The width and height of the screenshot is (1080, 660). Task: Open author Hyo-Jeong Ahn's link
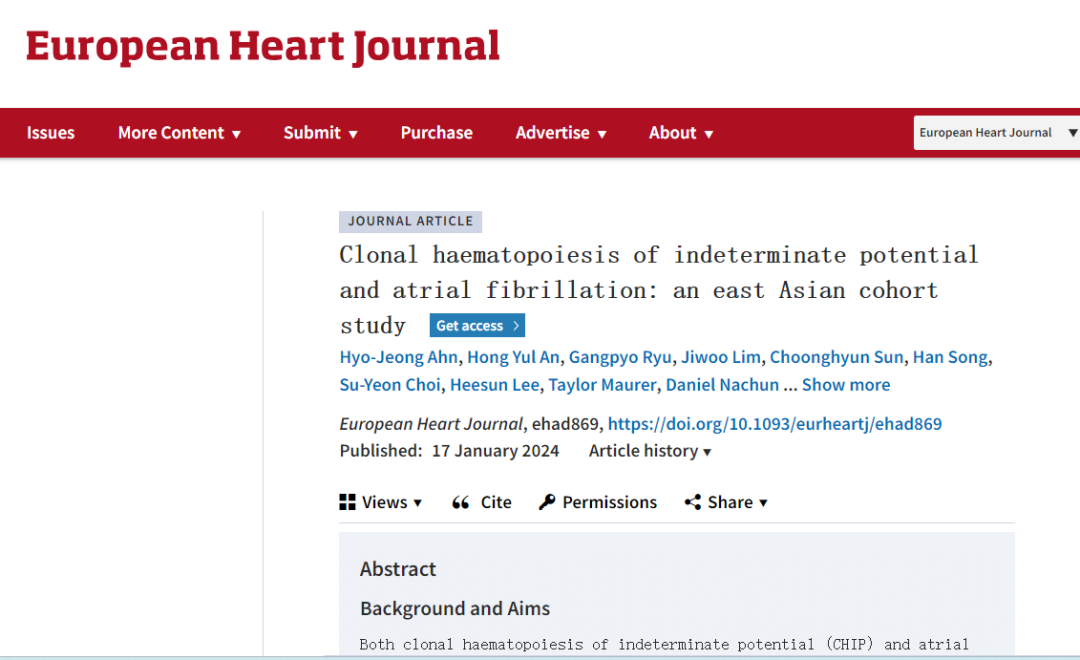(399, 357)
